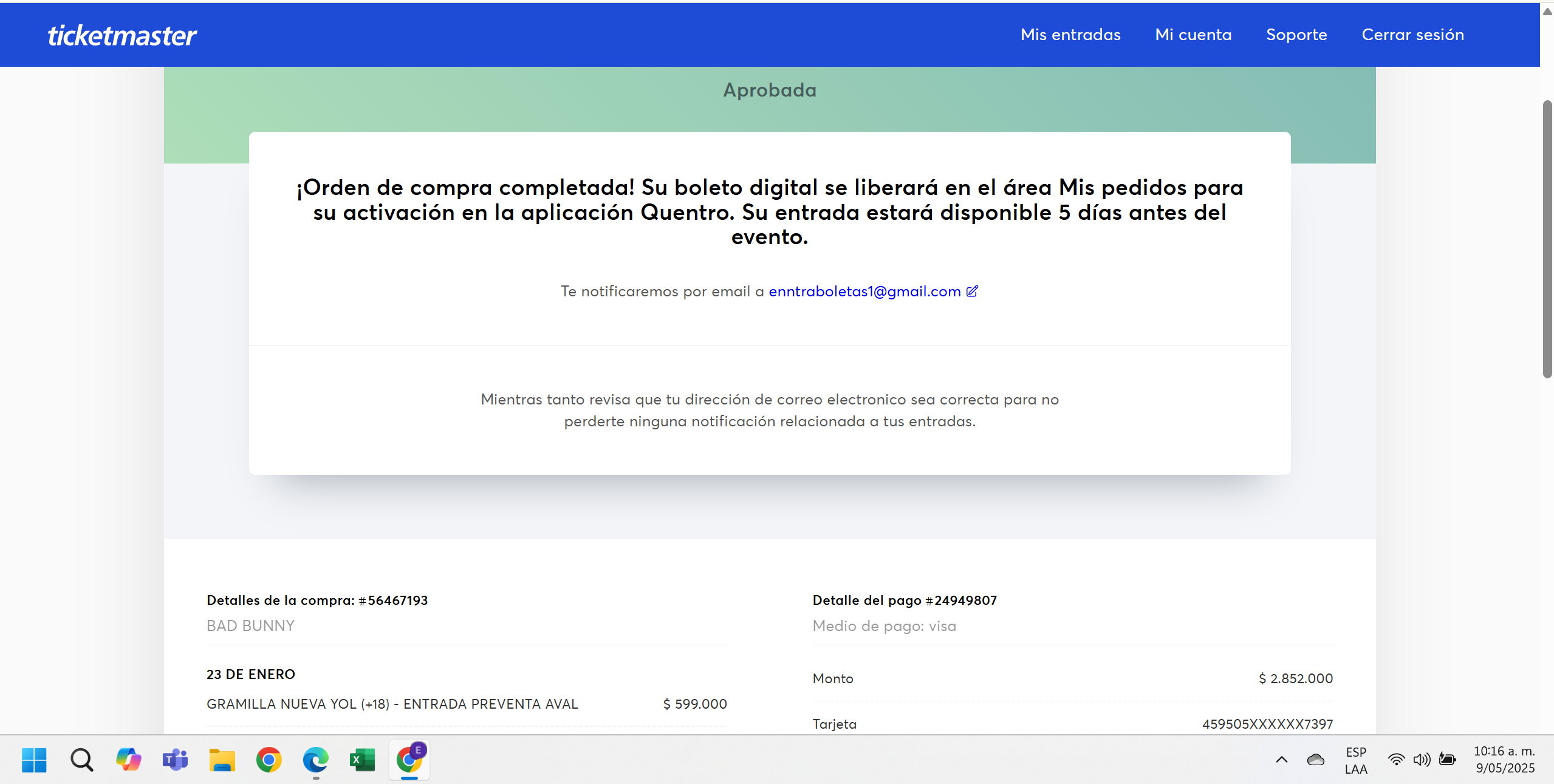Image resolution: width=1554 pixels, height=784 pixels.
Task: Click Cerrar sesión to log out
Action: 1412,35
